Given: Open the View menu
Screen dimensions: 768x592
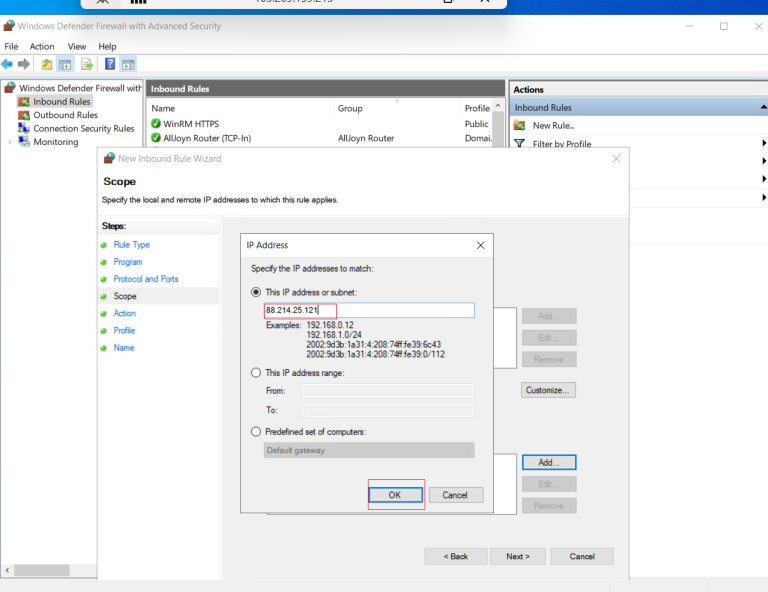Looking at the screenshot, I should click(x=77, y=47).
